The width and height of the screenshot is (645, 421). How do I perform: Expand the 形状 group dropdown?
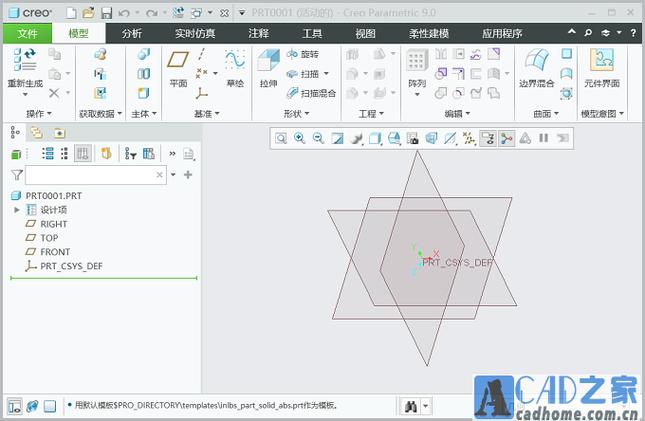pyautogui.click(x=296, y=114)
